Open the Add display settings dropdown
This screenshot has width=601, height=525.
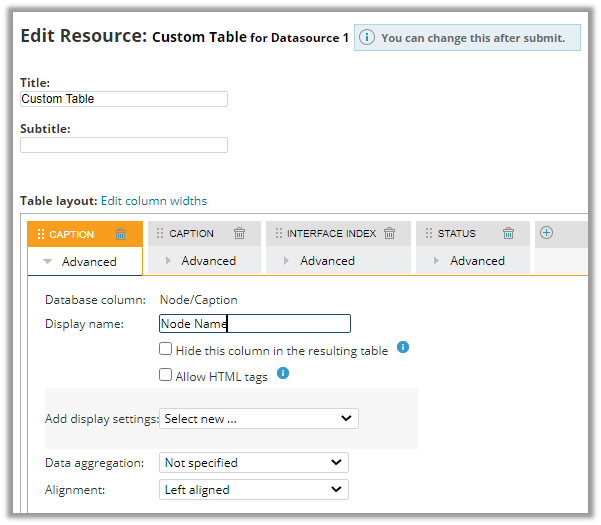click(259, 419)
